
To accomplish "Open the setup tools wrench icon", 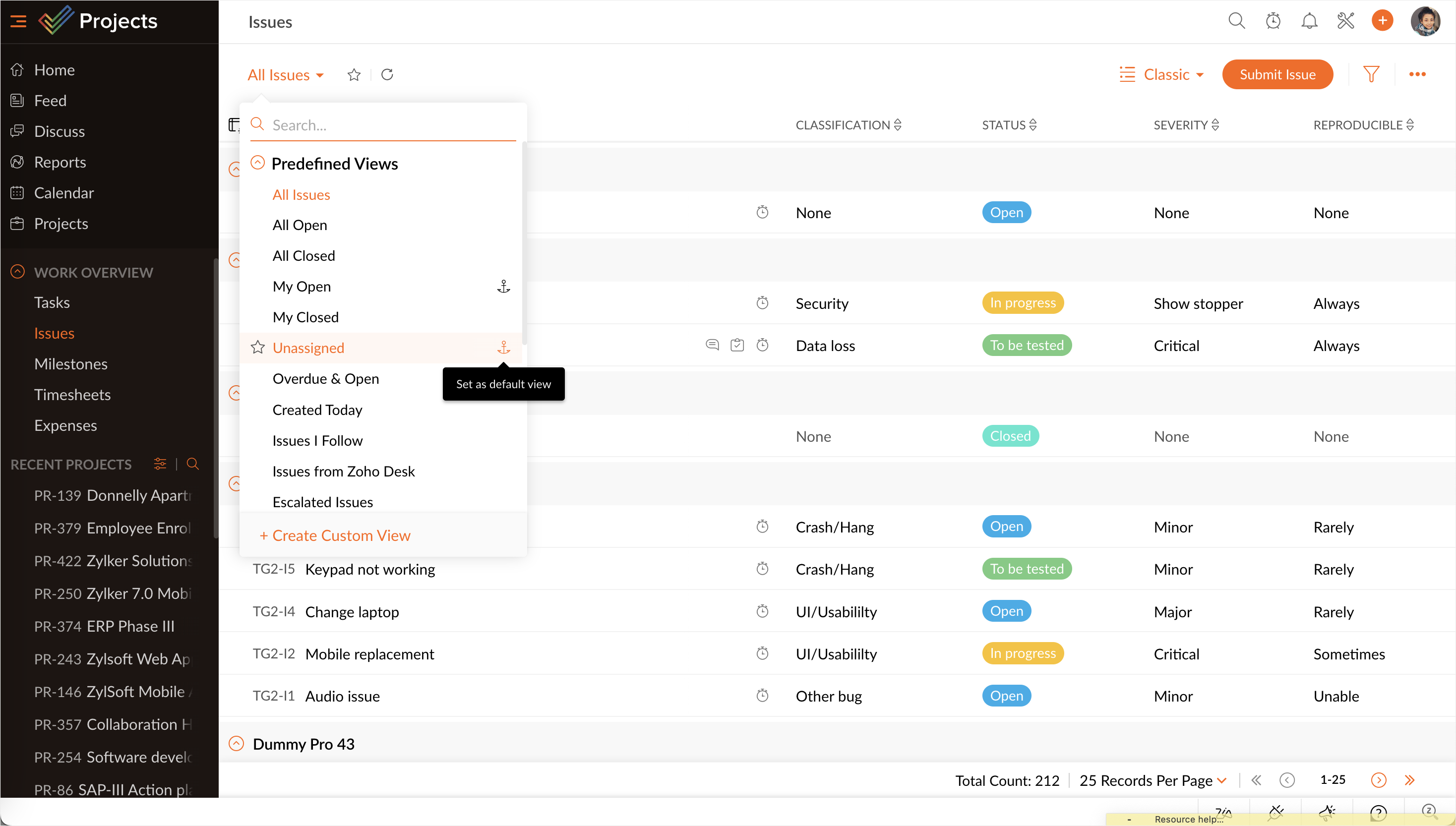I will coord(1345,21).
